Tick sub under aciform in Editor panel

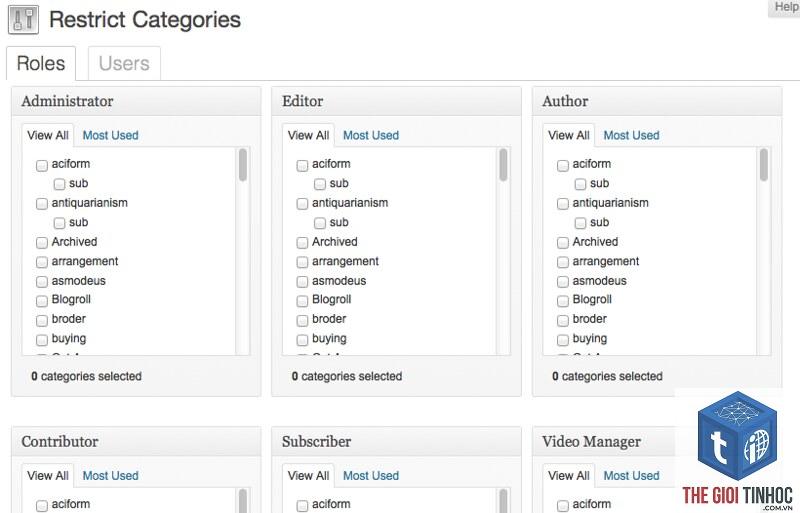(x=320, y=184)
